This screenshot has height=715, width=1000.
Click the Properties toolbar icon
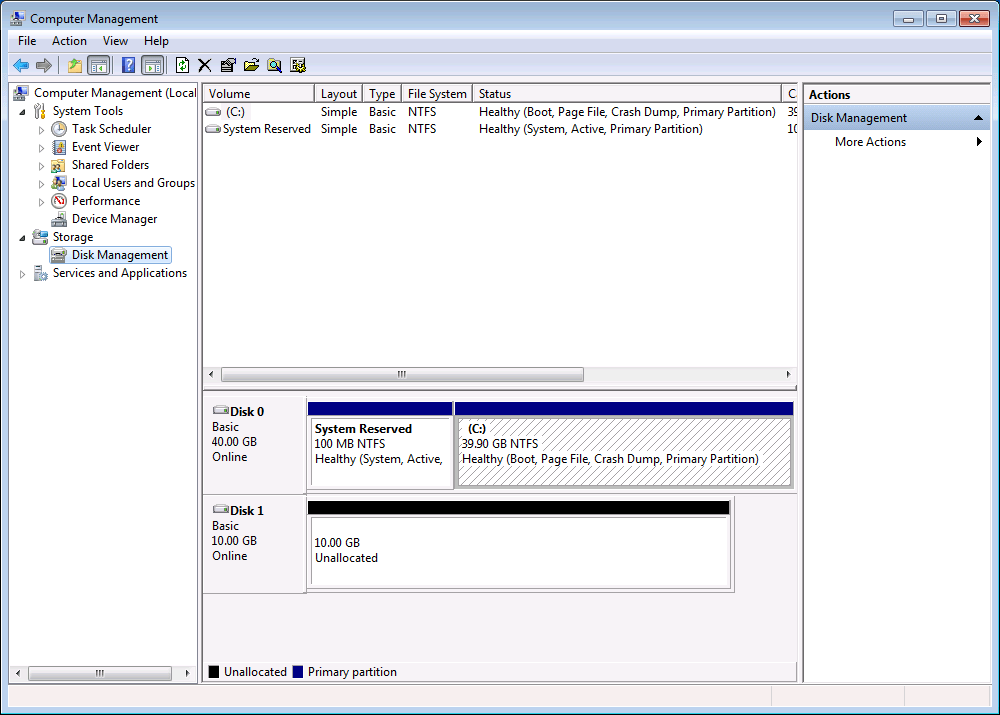[228, 65]
